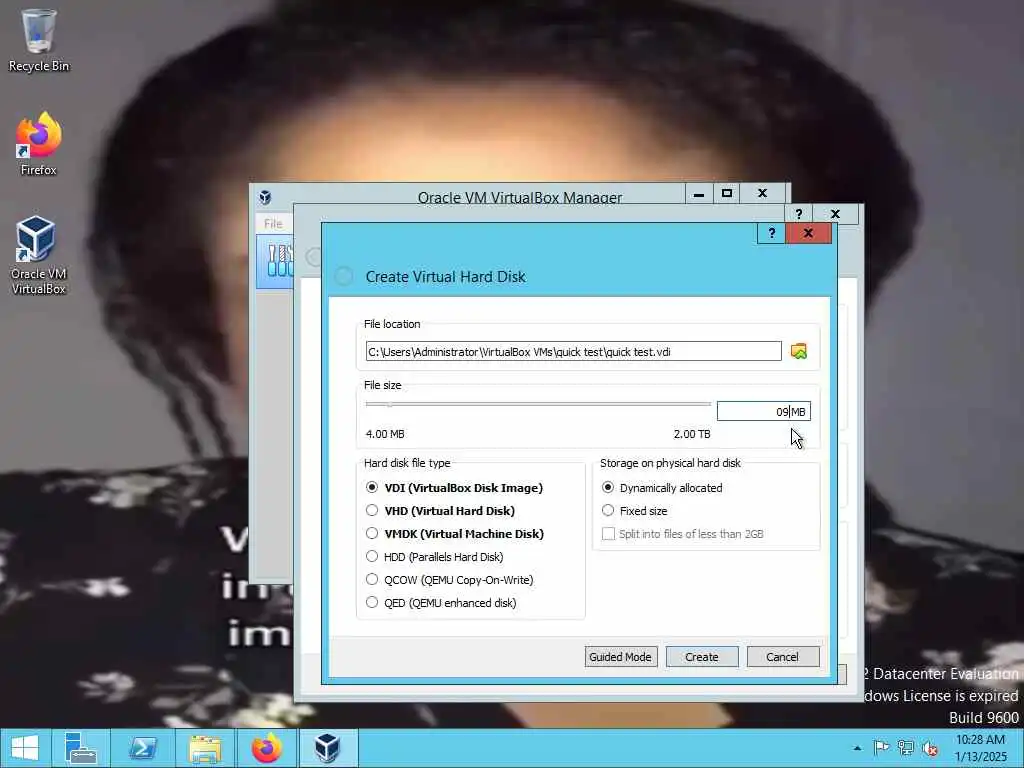Click the Create Virtual Hard Disk heading
Screen dimensions: 1024x768
(445, 277)
